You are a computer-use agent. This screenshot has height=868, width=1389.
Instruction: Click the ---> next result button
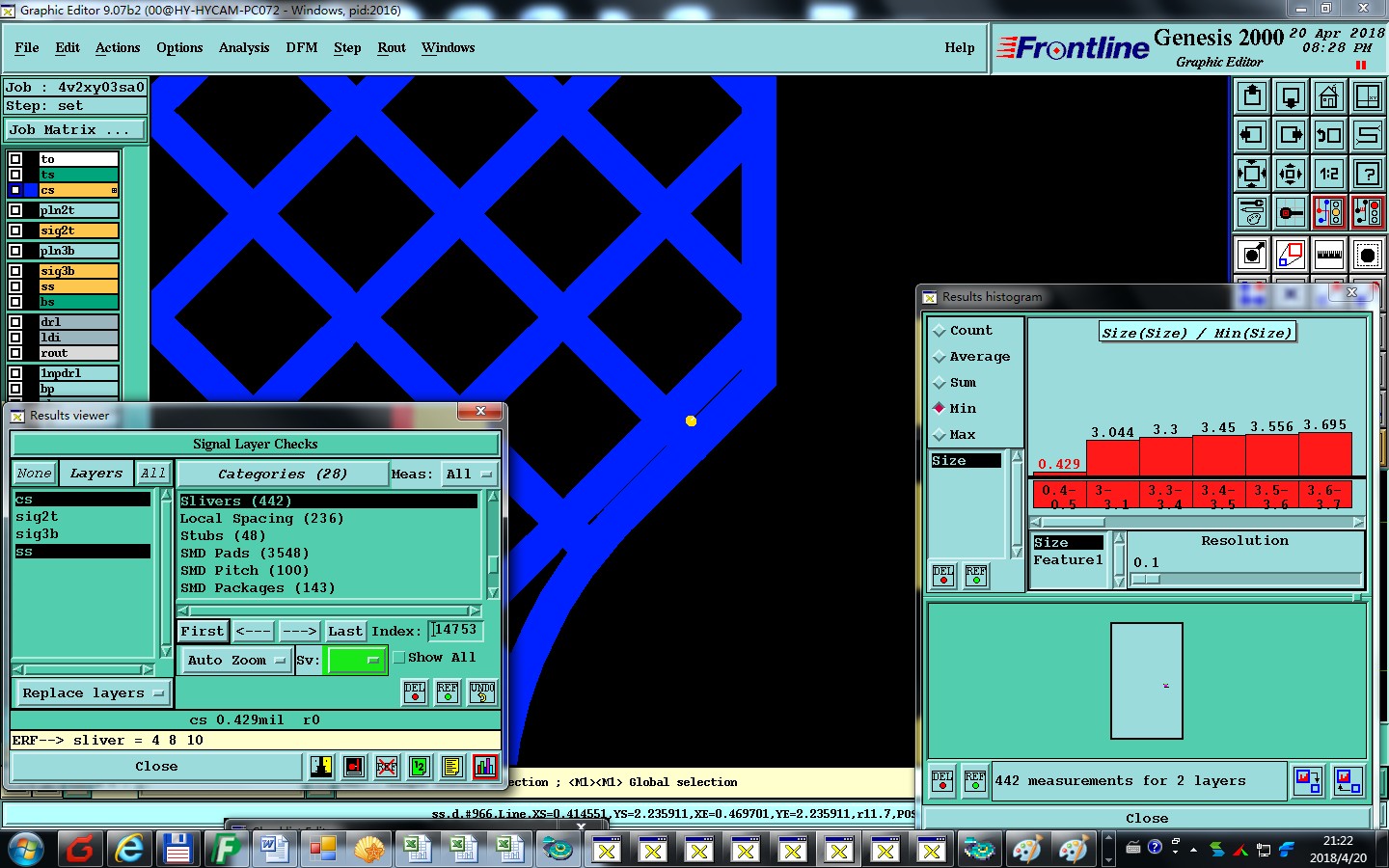pyautogui.click(x=299, y=632)
